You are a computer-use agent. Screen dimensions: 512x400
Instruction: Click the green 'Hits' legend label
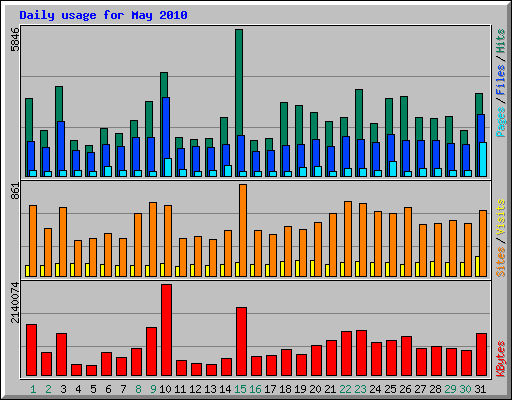point(500,41)
